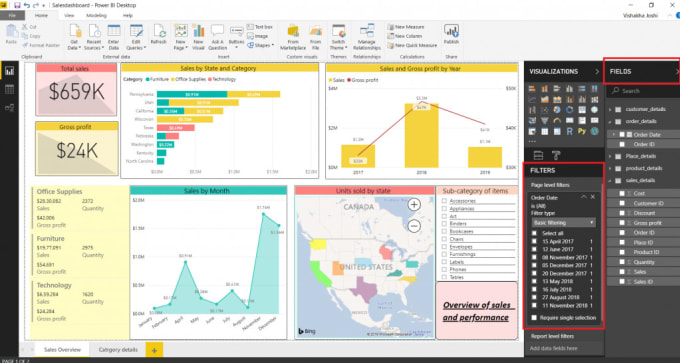
Task: Switch to Model view in the left sidebar
Action: click(9, 108)
